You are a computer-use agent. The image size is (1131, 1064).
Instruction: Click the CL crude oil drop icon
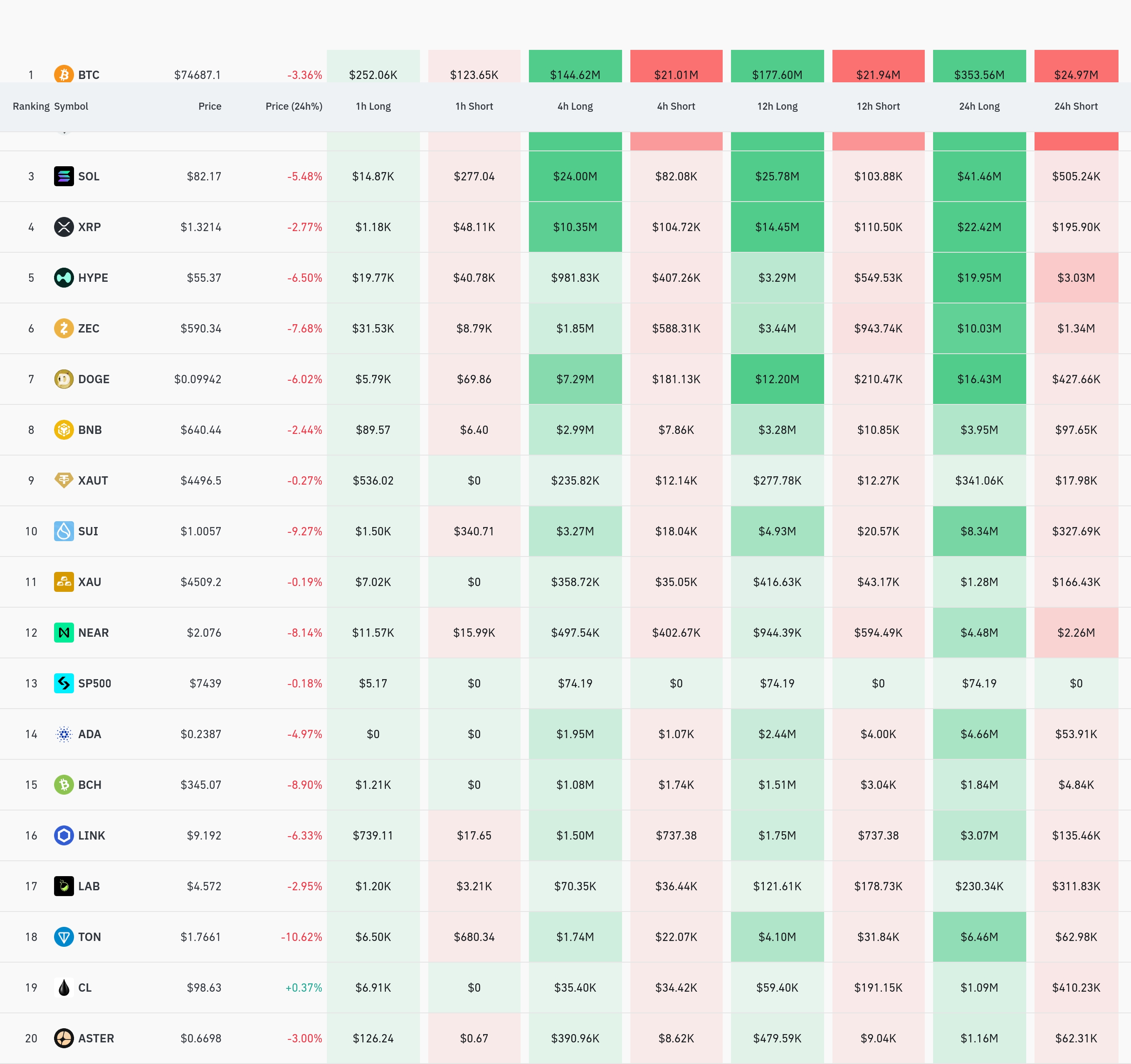point(64,988)
